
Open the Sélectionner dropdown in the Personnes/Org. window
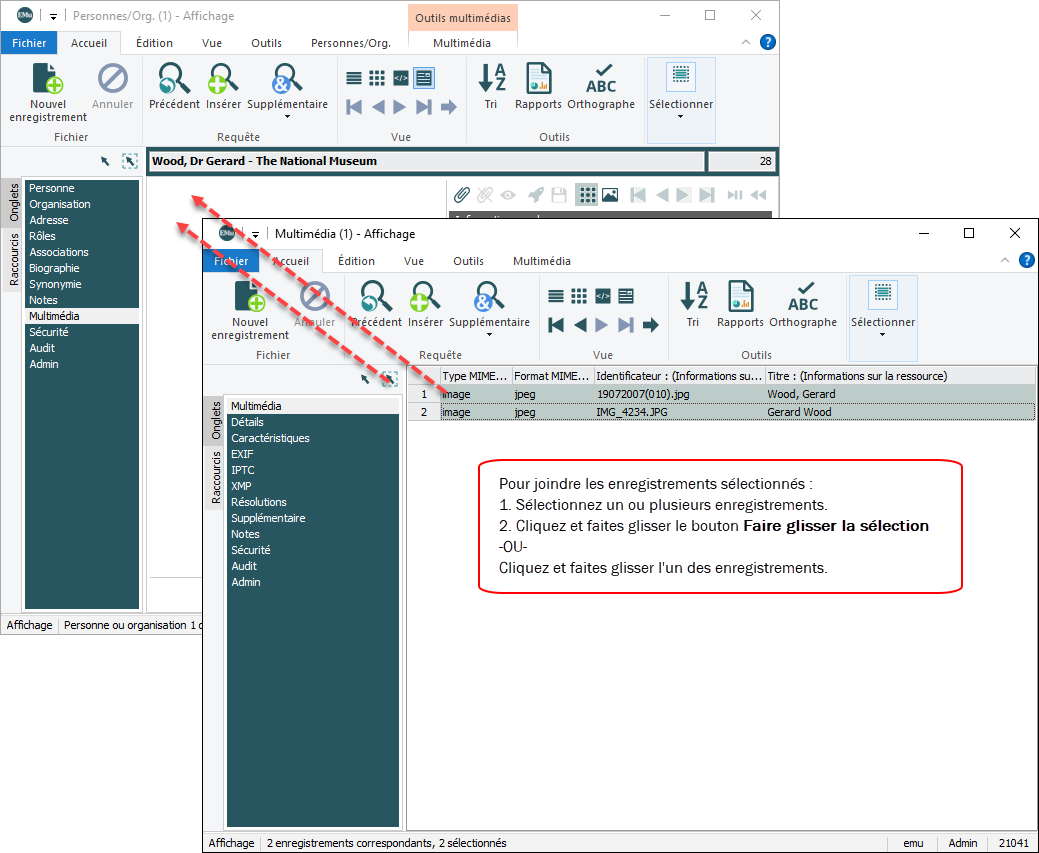(681, 115)
